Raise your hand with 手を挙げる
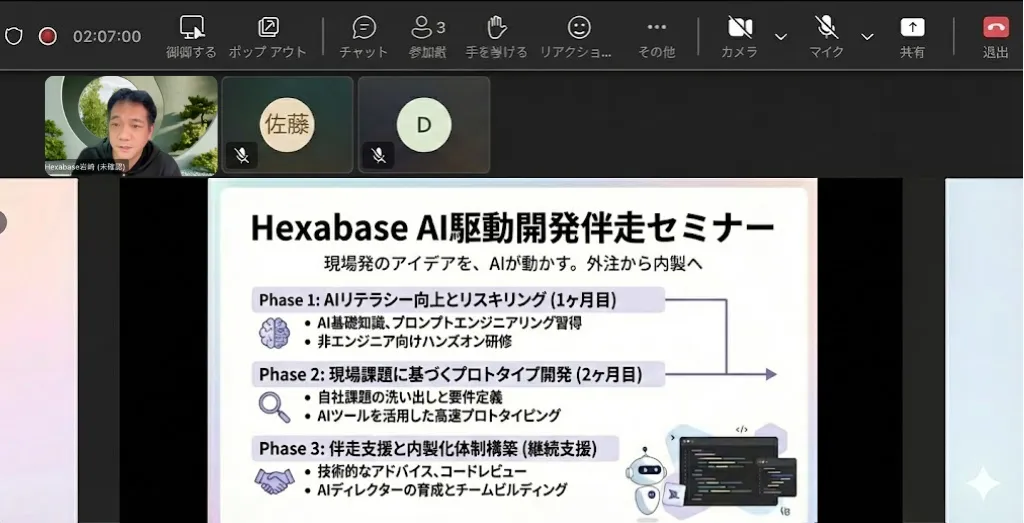This screenshot has width=1024, height=523. (x=496, y=36)
